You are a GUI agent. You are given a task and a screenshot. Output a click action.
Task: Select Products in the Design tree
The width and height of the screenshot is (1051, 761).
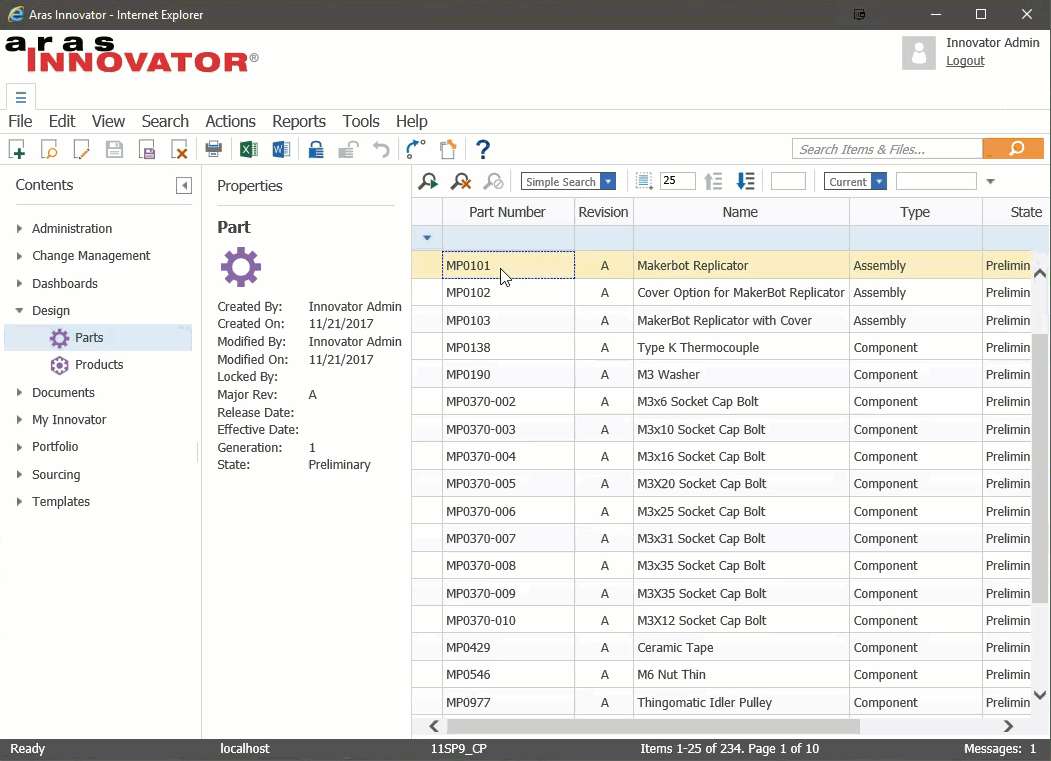pos(99,365)
